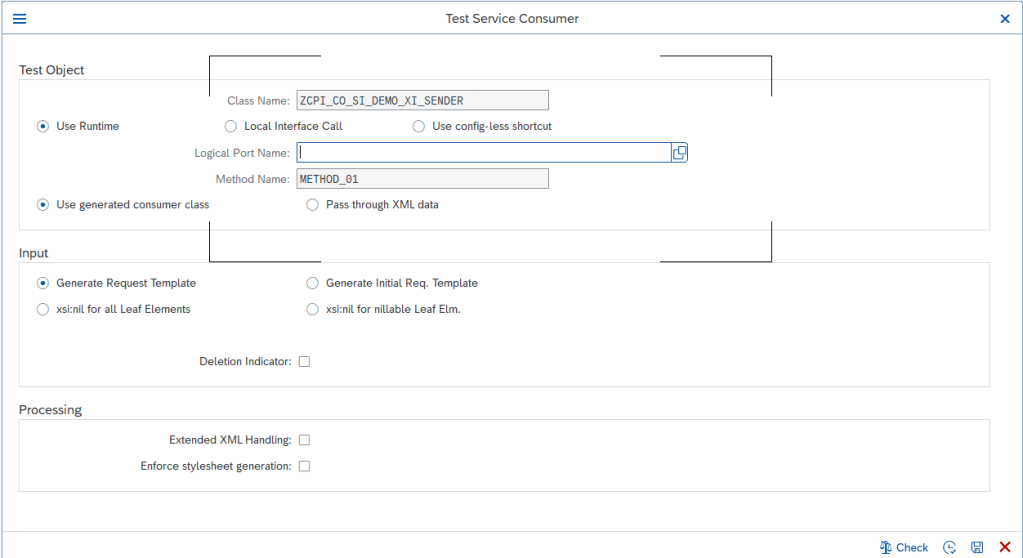Screen dimensions: 1023x558
Task: Open the hamburger menu in title bar
Action: (x=19, y=19)
